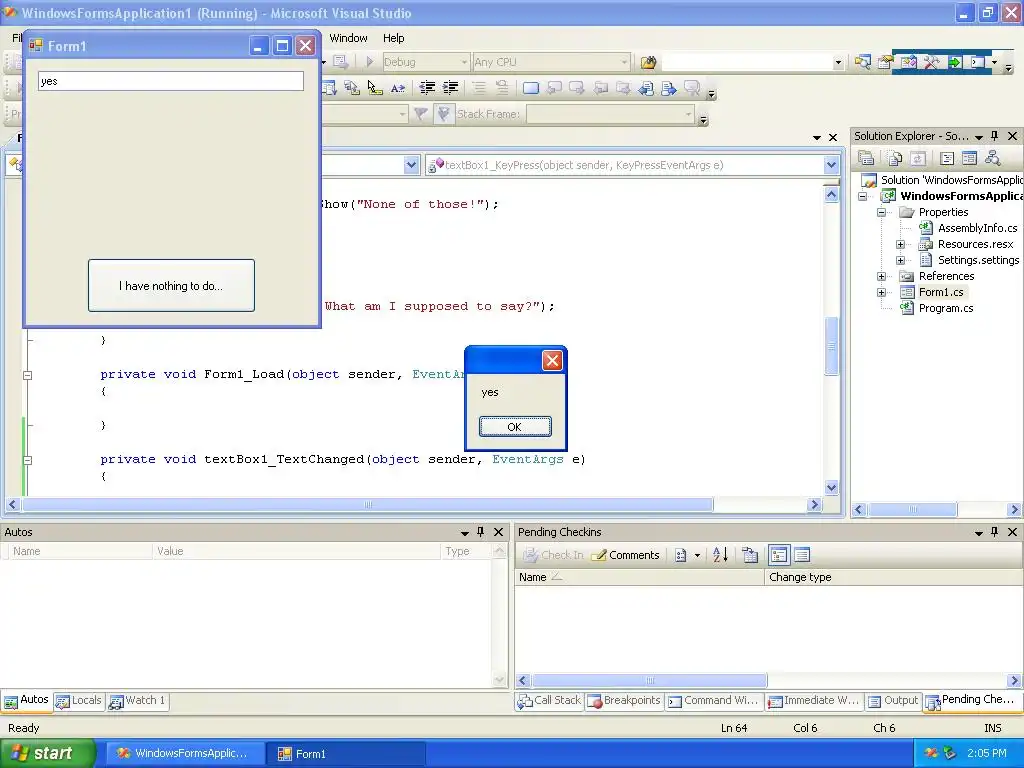Click the Decrease Indent toolbar icon
This screenshot has height=768, width=1024.
click(x=427, y=88)
